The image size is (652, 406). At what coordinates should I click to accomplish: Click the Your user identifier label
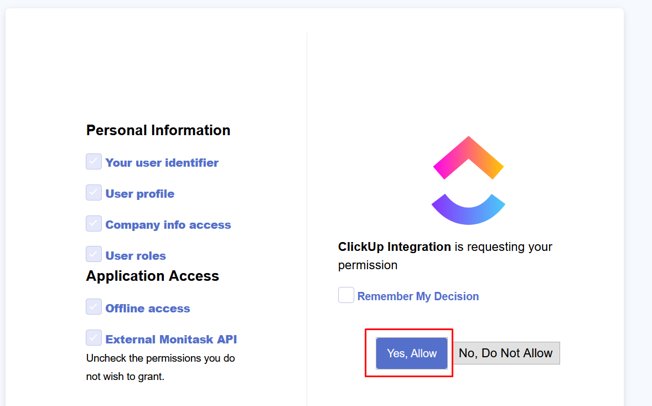click(x=162, y=163)
